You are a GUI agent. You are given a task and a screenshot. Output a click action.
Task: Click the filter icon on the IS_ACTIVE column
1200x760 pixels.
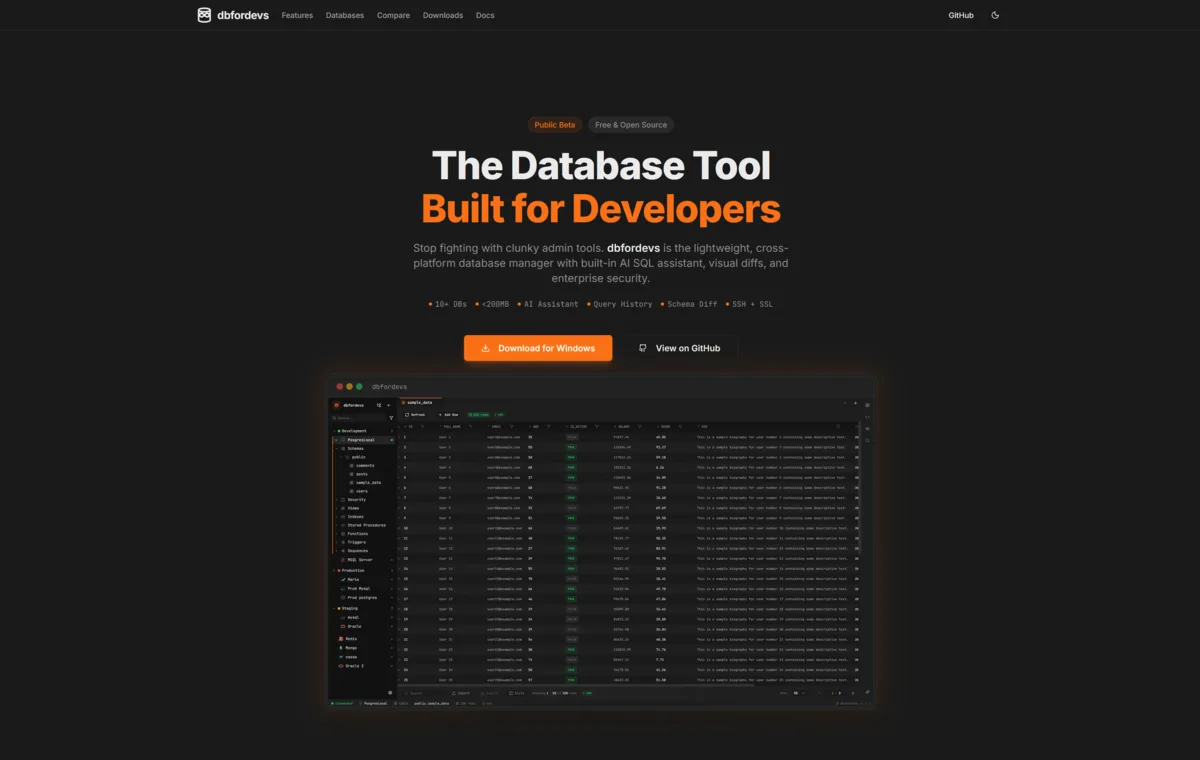click(597, 426)
